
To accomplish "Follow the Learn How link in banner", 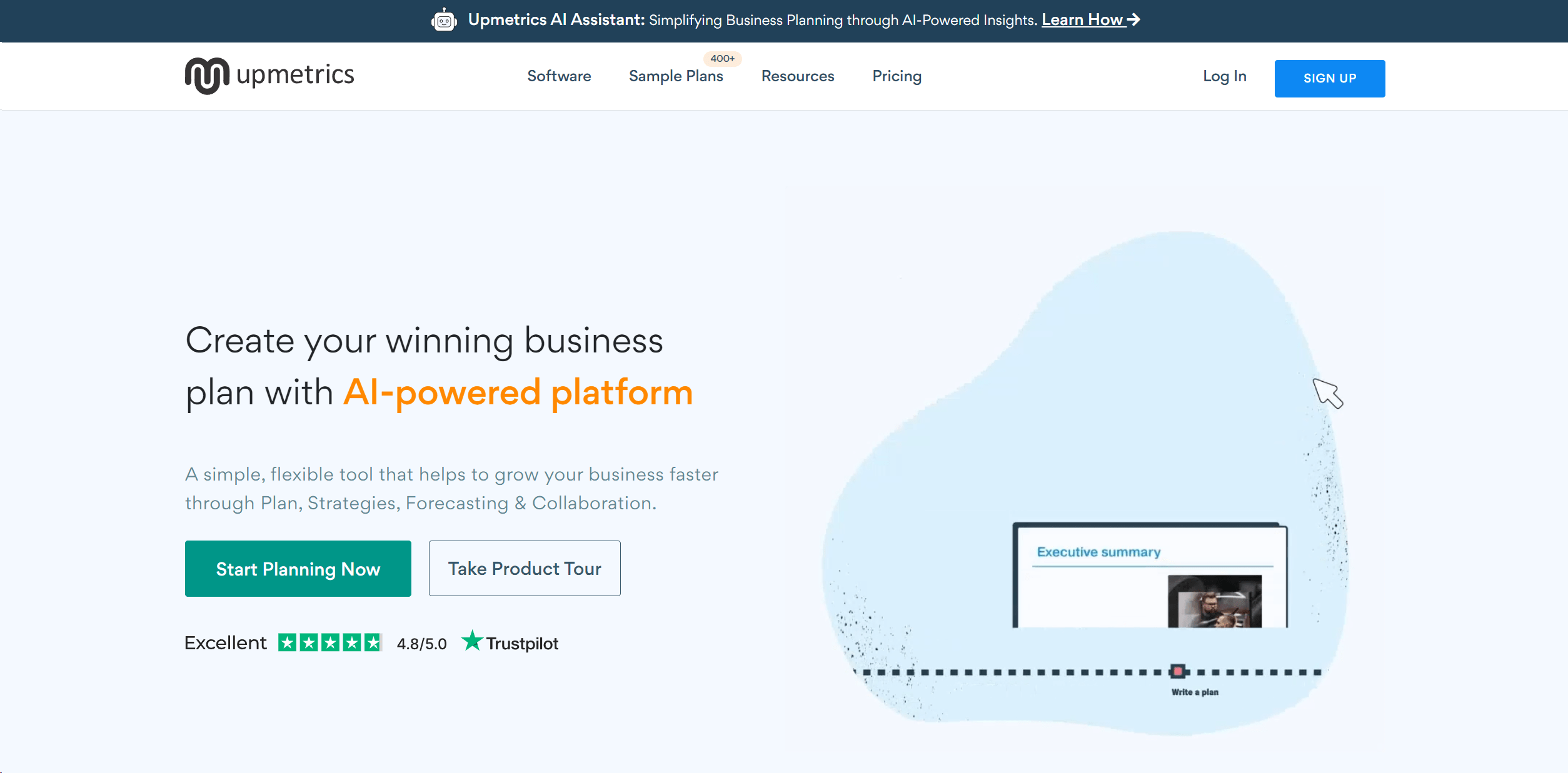I will coord(1090,20).
